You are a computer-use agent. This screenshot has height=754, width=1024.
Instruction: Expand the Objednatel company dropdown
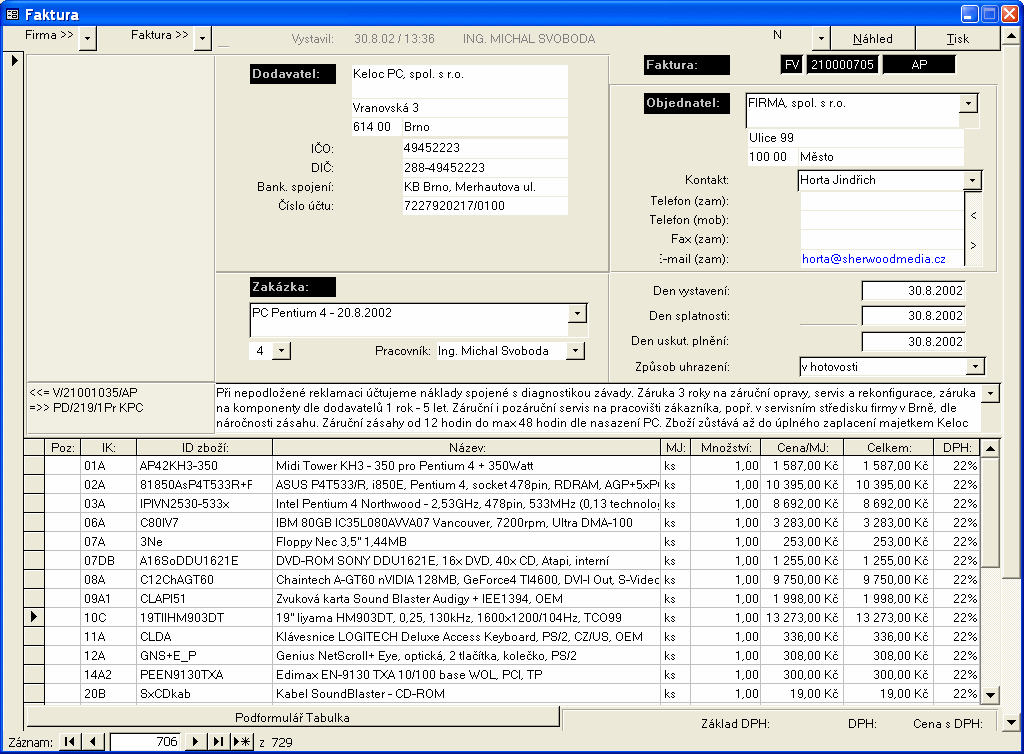pyautogui.click(x=968, y=103)
